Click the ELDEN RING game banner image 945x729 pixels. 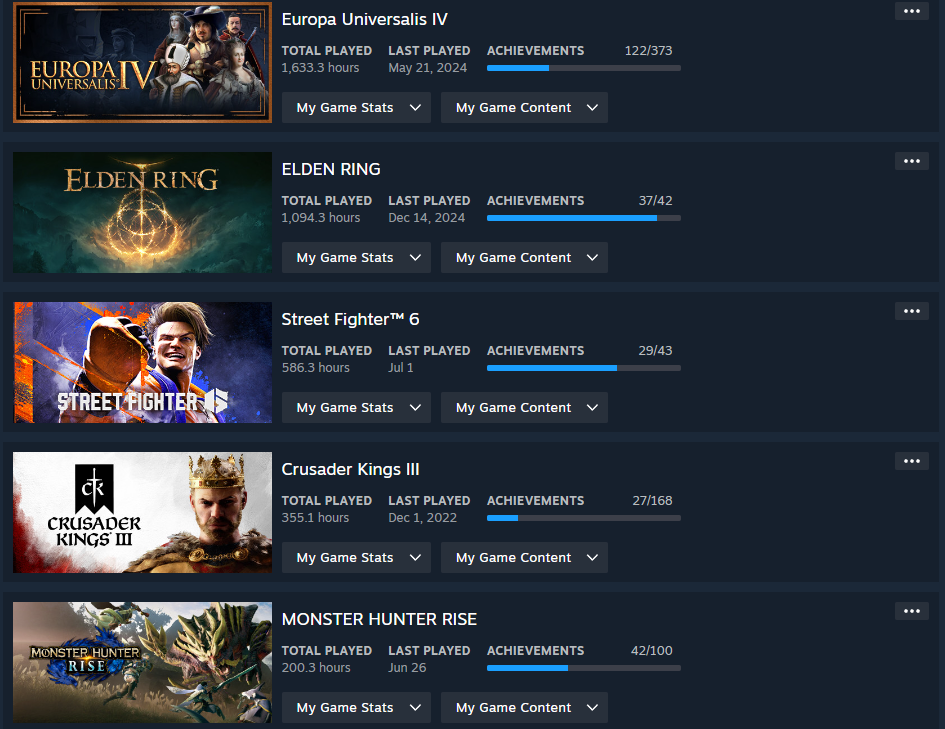pos(142,212)
